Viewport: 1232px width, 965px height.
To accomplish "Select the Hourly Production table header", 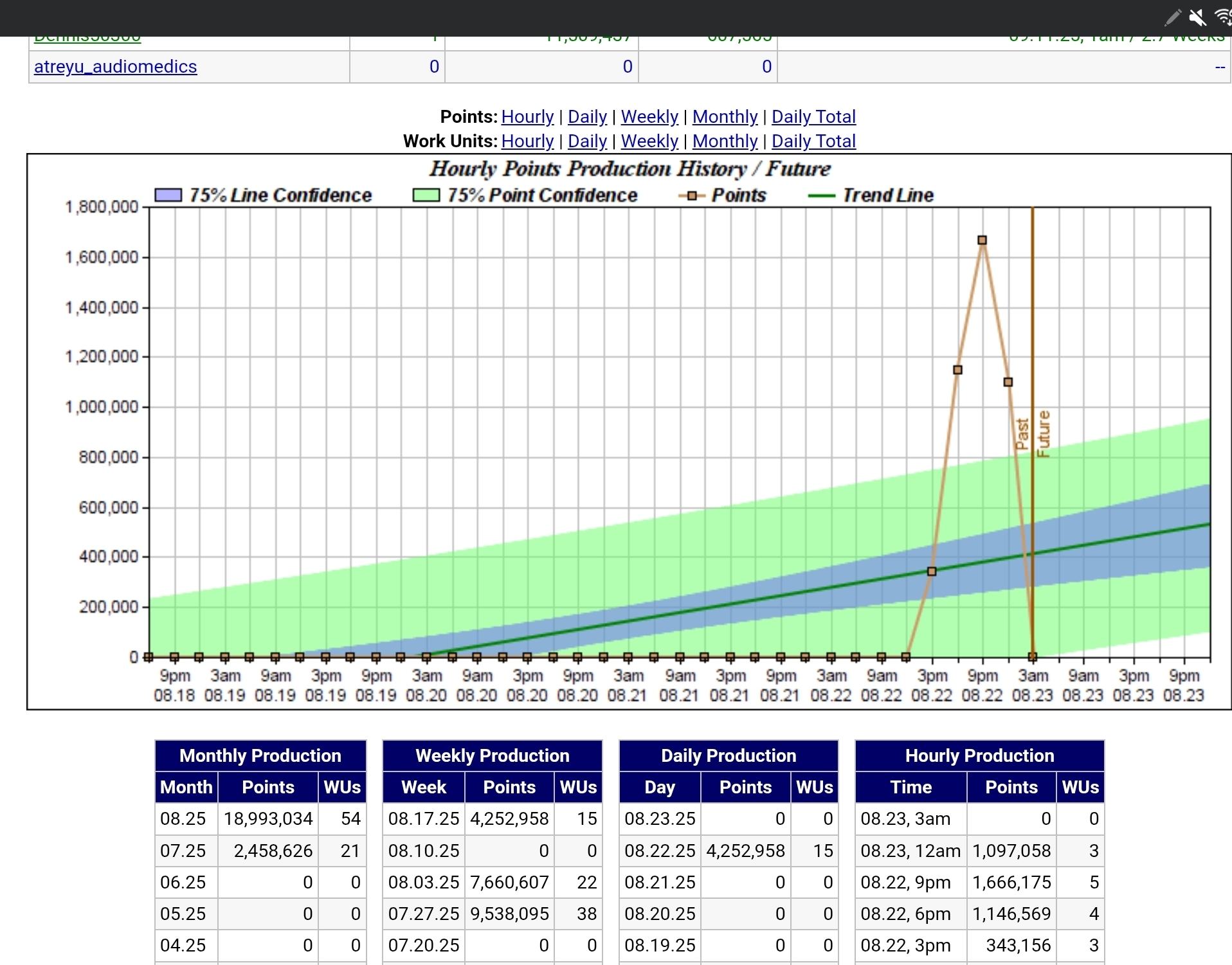I will (x=979, y=755).
